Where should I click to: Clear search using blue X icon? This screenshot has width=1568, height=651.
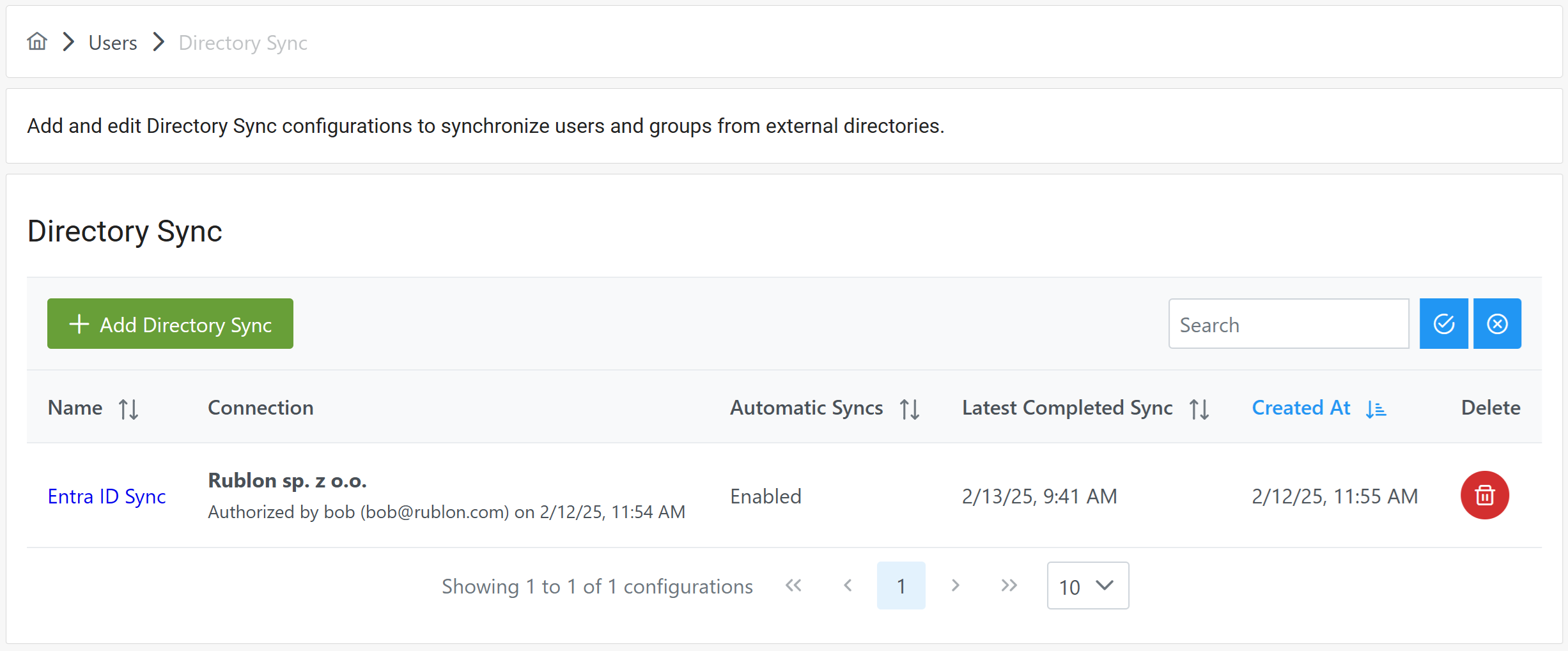[1497, 324]
